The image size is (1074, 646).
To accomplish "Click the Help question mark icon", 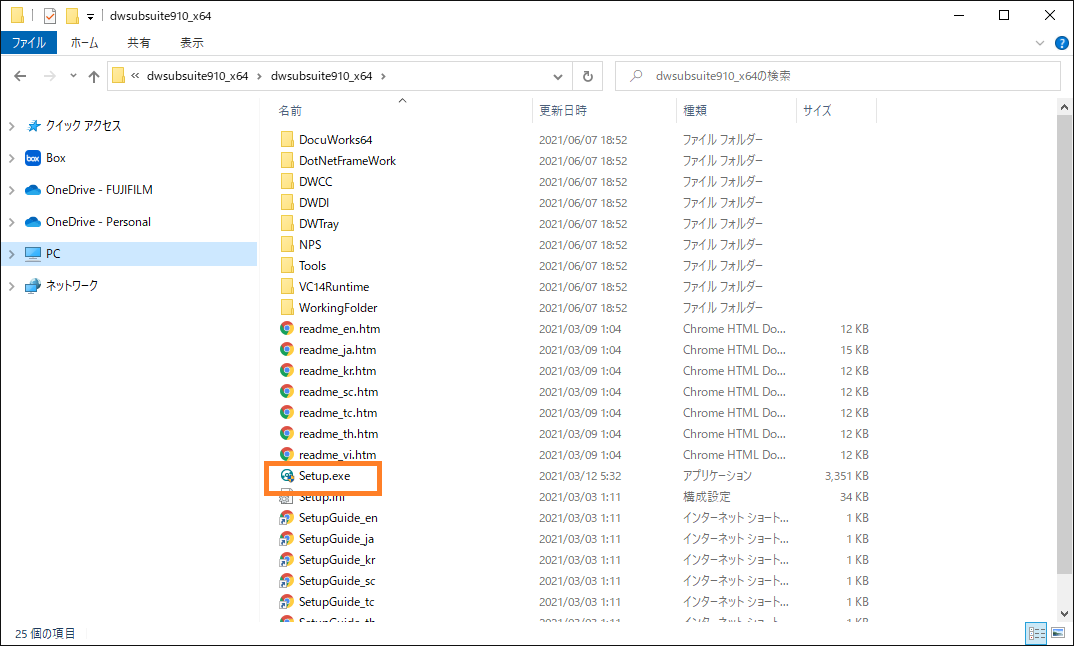I will (1061, 42).
